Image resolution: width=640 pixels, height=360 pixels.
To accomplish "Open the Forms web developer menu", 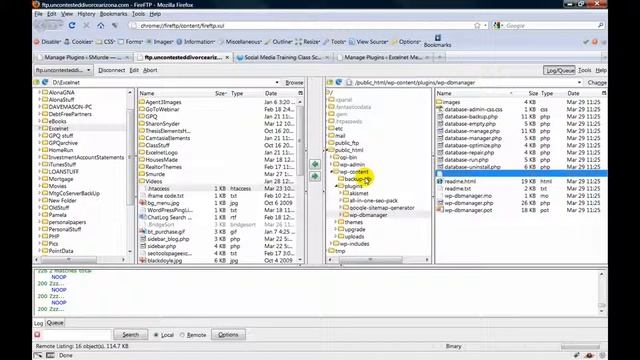I will pyautogui.click(x=131, y=42).
